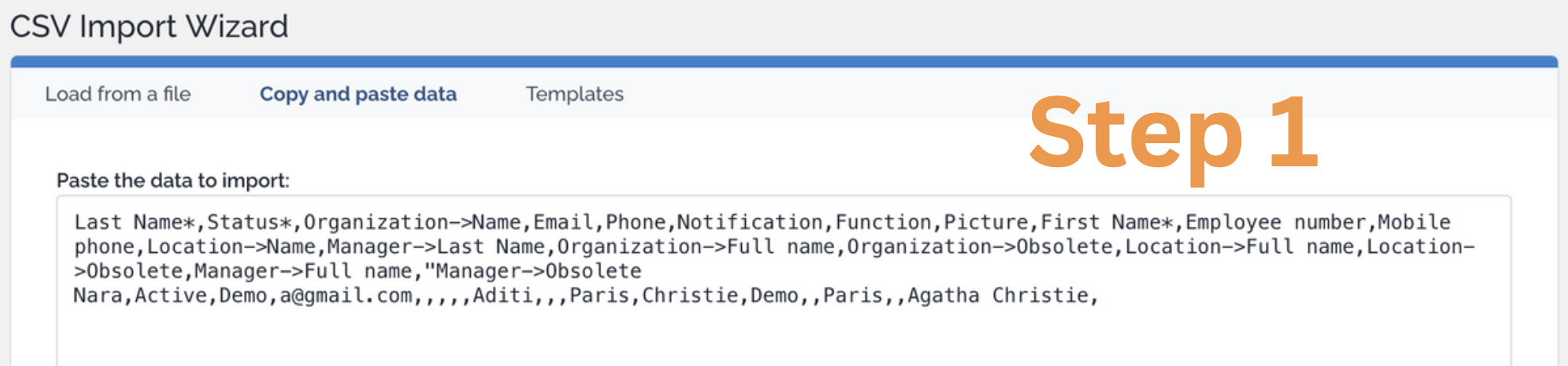Click the blue bar above the tabs

[x=783, y=61]
